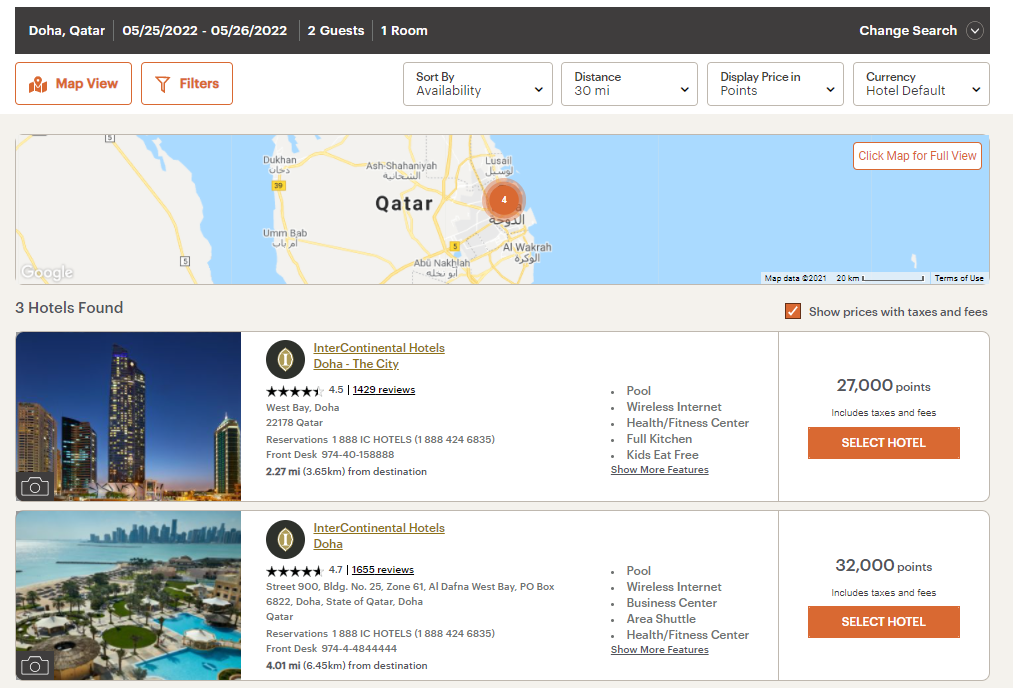Viewport: 1013px width, 688px height.
Task: Click camera icon on Doha - The City photo
Action: click(35, 486)
